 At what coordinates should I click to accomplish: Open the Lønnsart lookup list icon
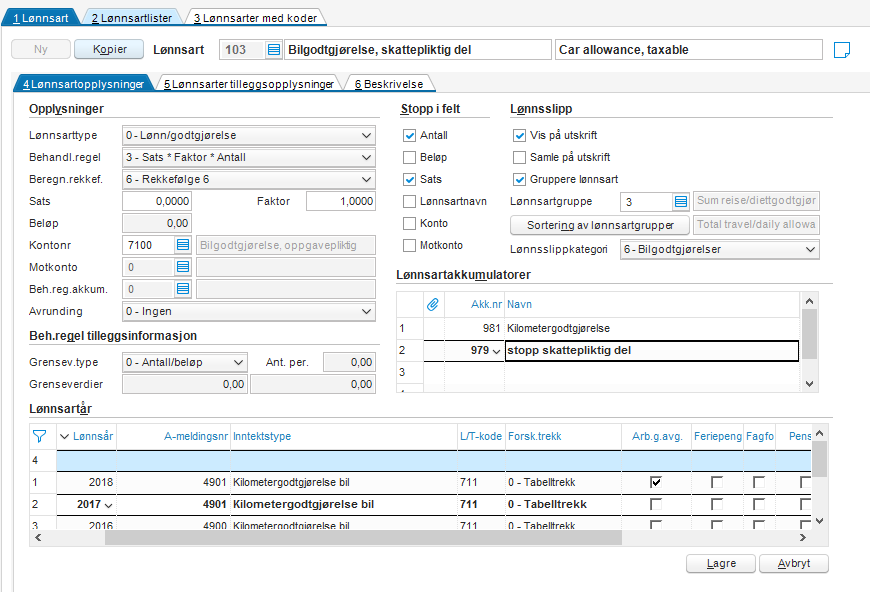click(274, 50)
